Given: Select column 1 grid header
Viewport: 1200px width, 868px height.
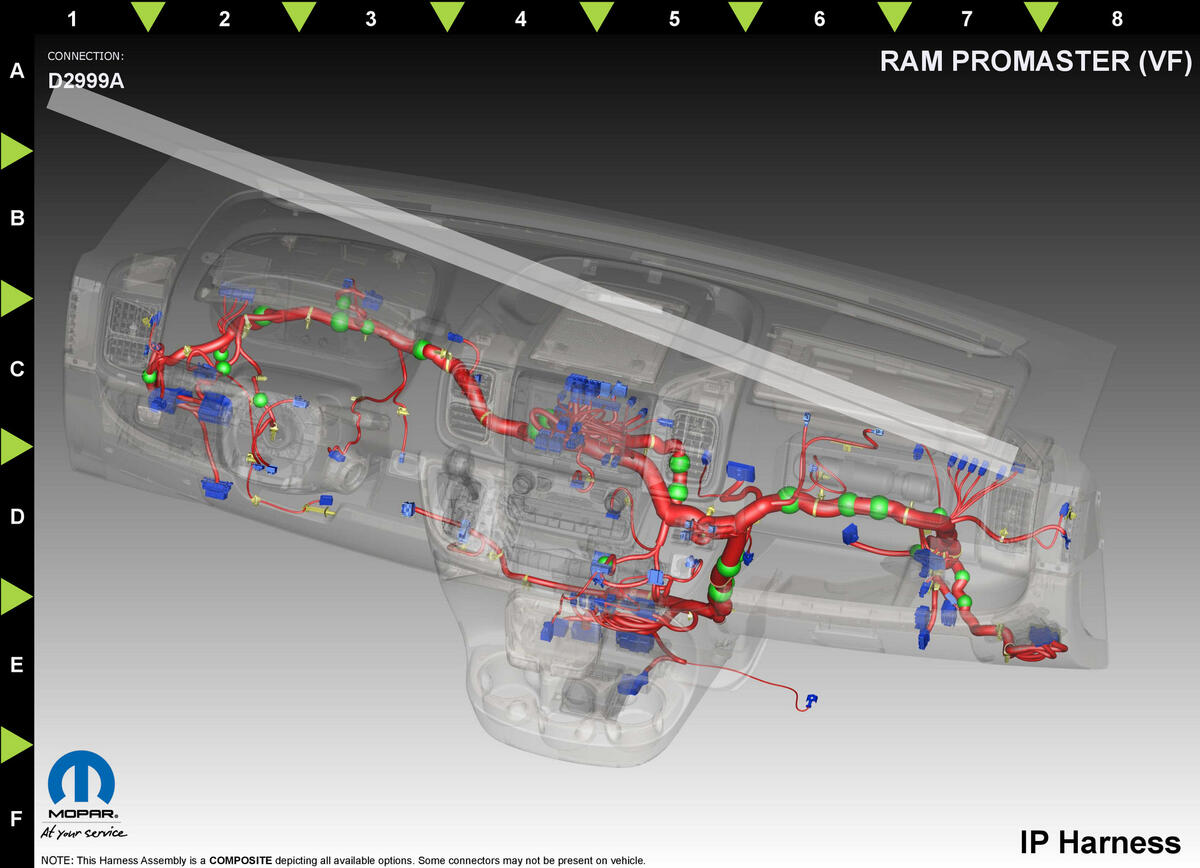Looking at the screenshot, I should point(72,18).
